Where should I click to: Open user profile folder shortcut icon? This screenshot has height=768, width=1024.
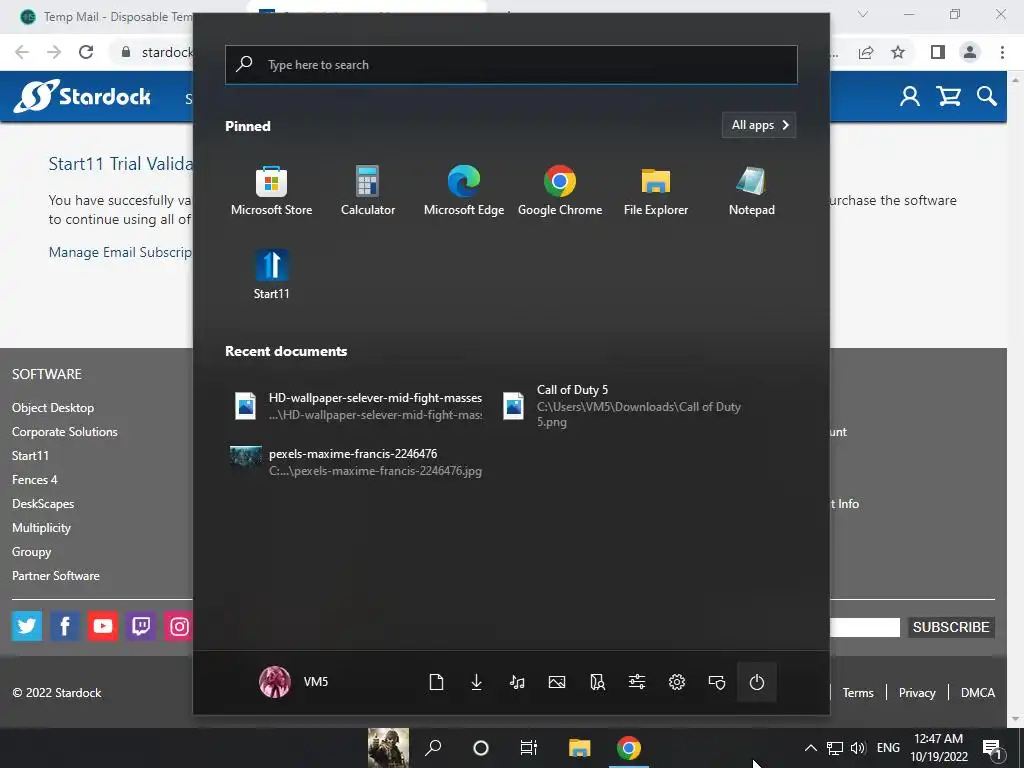(x=597, y=682)
